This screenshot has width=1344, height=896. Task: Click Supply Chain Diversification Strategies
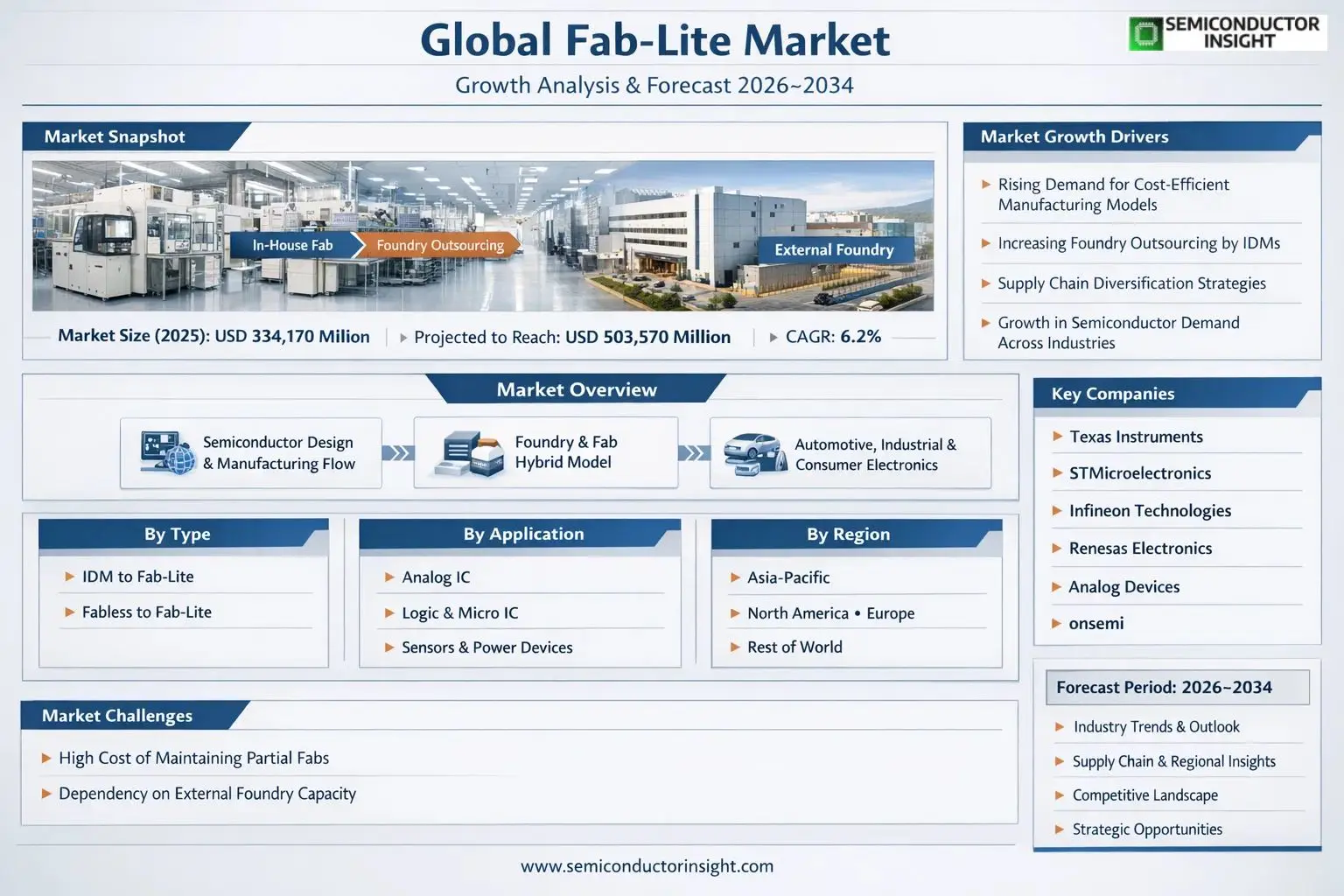[x=1131, y=283]
